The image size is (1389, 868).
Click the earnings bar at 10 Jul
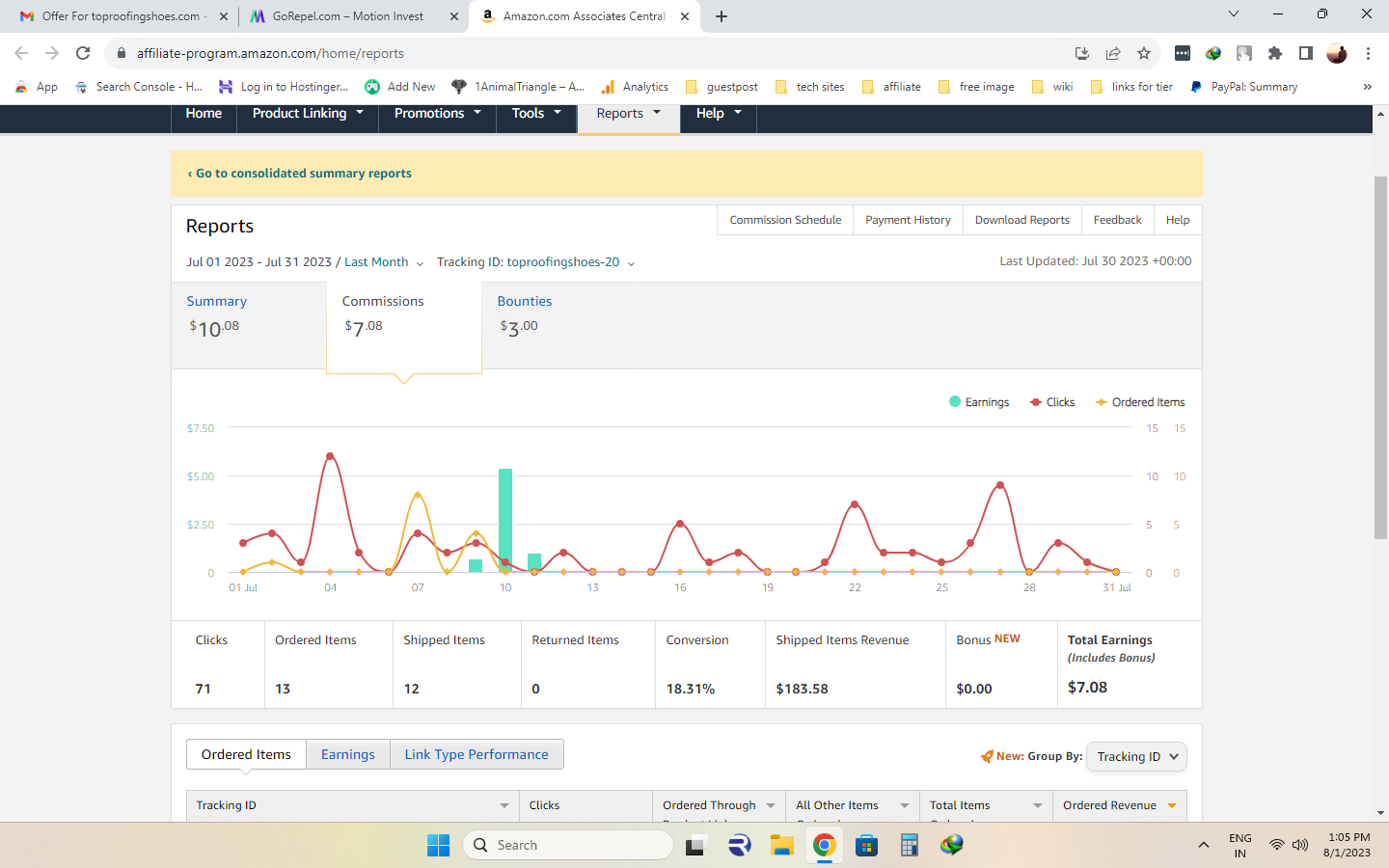(505, 520)
